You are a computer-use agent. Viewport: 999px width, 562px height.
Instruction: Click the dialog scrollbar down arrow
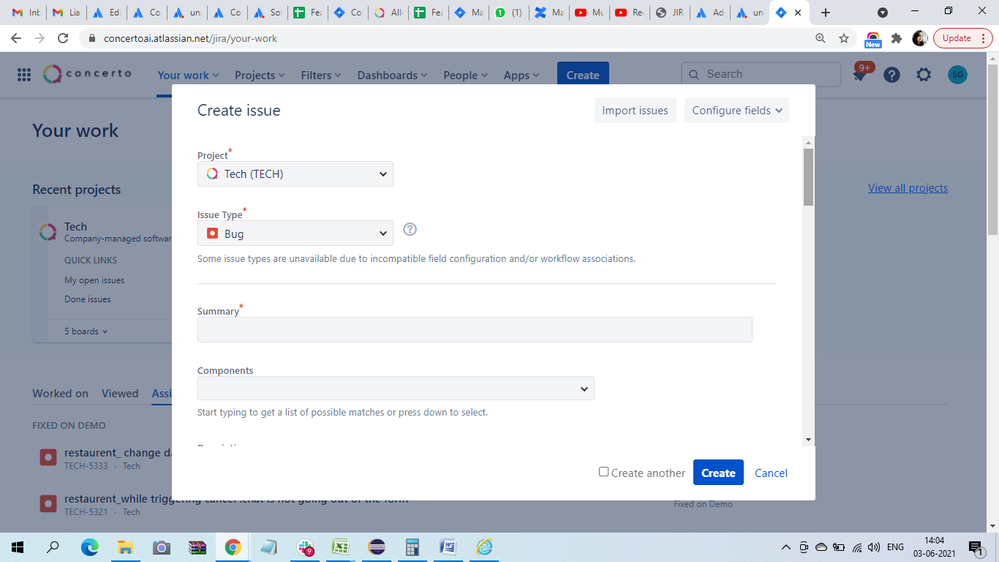(808, 440)
